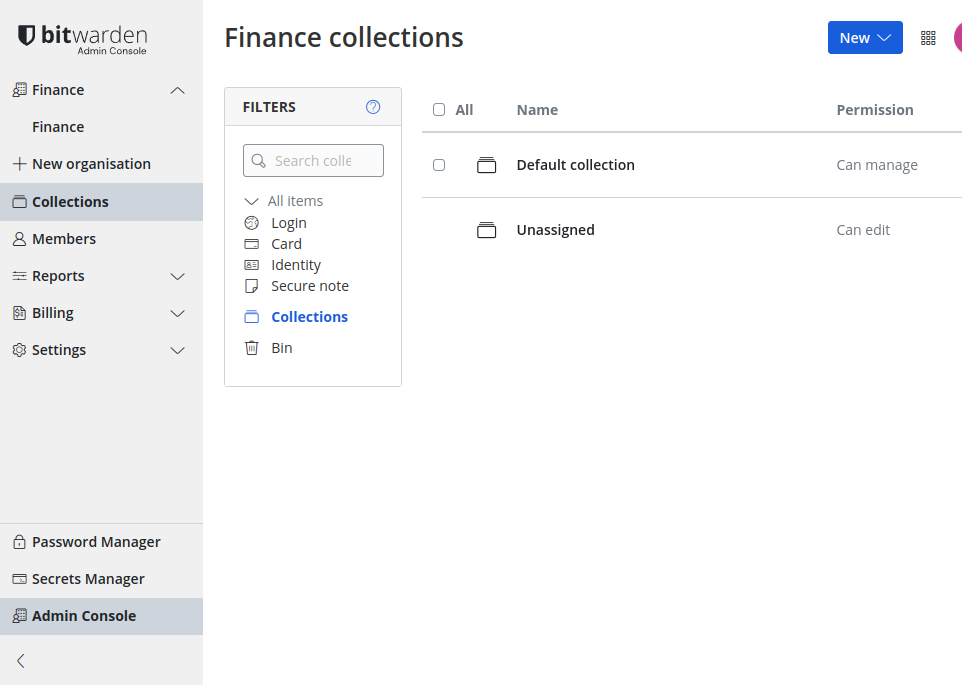Open the New dropdown button
This screenshot has height=685, width=962.
[865, 37]
